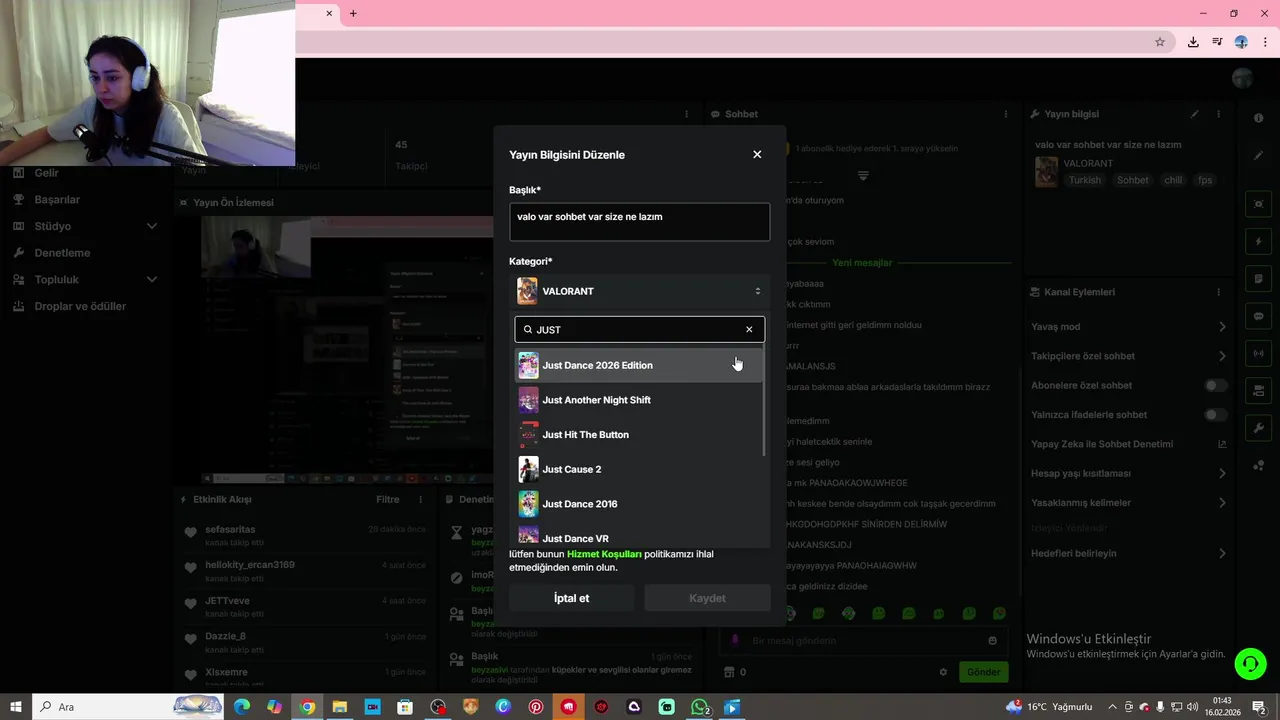Bookmark this page with the star icon
Image resolution: width=1280 pixels, height=720 pixels.
coord(1160,42)
